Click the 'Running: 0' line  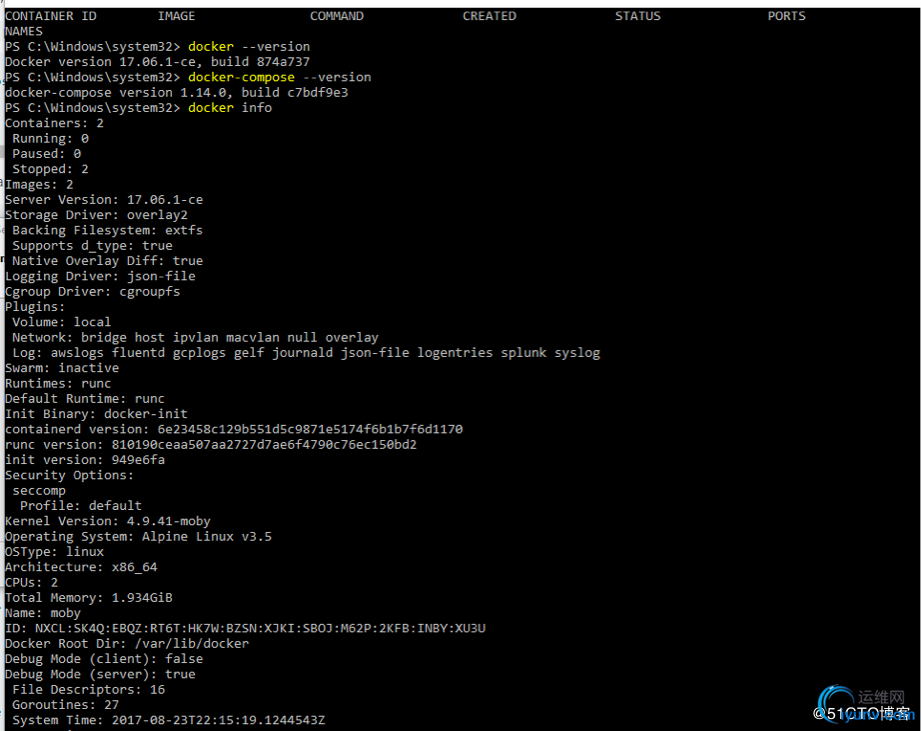pos(51,138)
